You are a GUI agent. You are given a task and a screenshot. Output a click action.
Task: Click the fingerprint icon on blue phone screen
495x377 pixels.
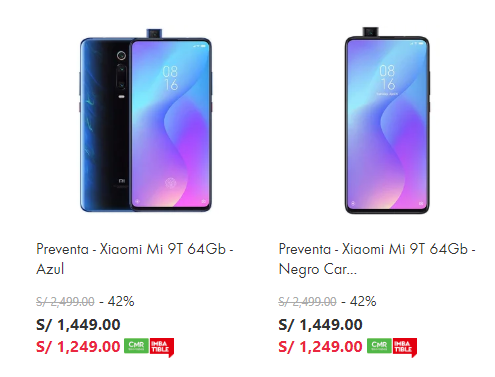coord(171,183)
